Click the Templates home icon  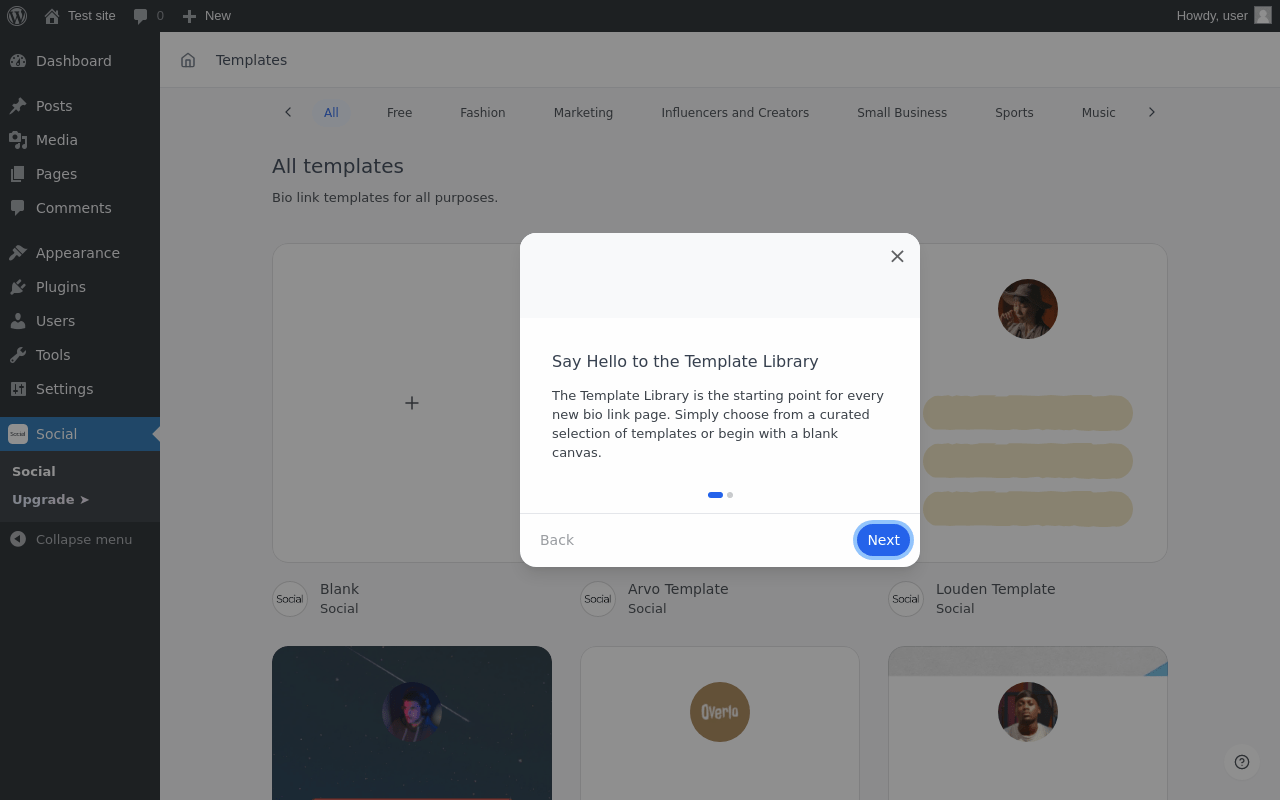(x=188, y=60)
